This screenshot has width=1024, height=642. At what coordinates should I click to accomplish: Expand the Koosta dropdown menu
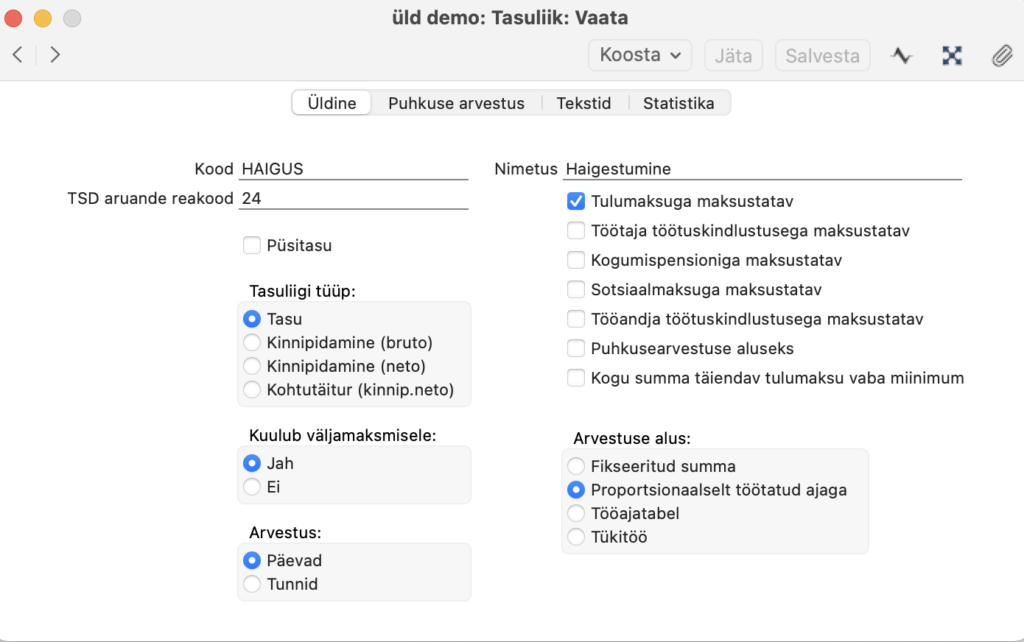pyautogui.click(x=640, y=55)
